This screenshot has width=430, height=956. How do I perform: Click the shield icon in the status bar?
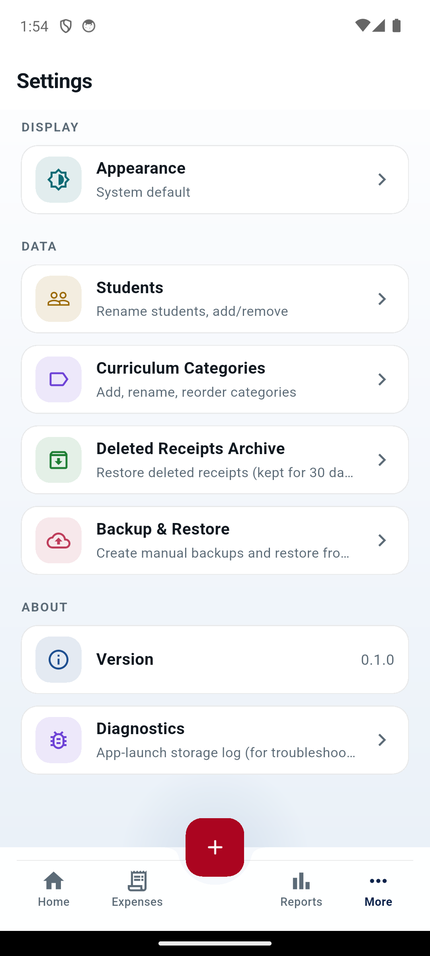tap(66, 26)
